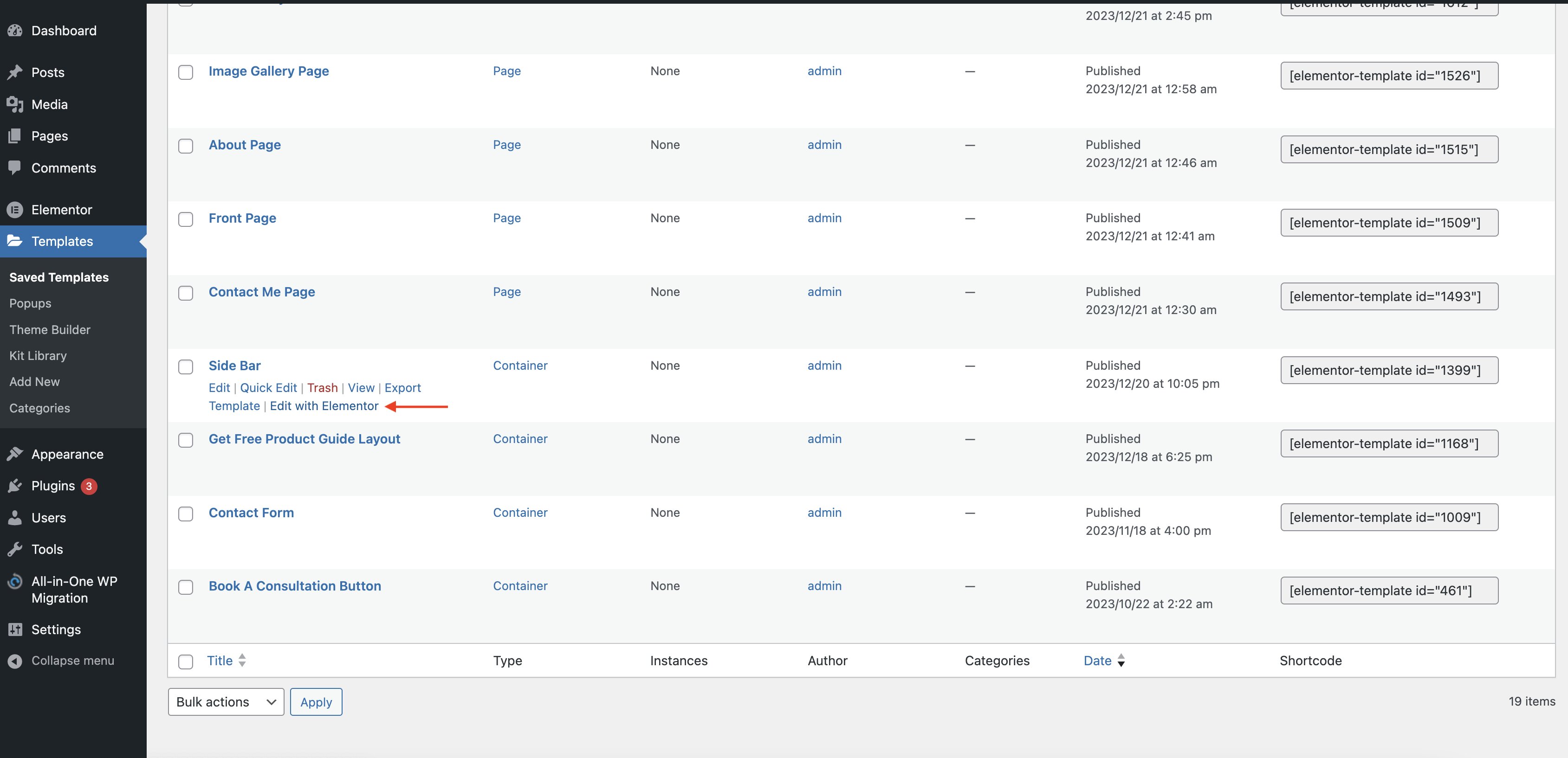Image resolution: width=1568 pixels, height=758 pixels.
Task: Check the Side Bar template checkbox
Action: coord(186,367)
